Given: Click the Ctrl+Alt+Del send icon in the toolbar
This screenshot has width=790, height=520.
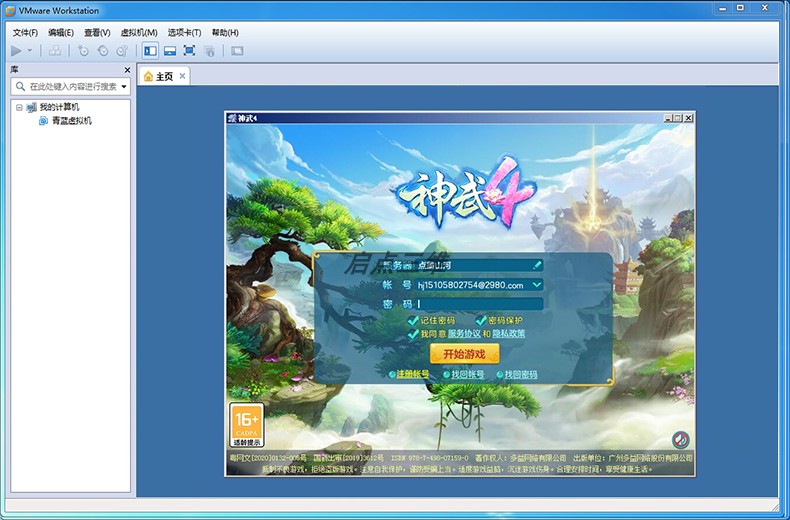Looking at the screenshot, I should pyautogui.click(x=55, y=51).
